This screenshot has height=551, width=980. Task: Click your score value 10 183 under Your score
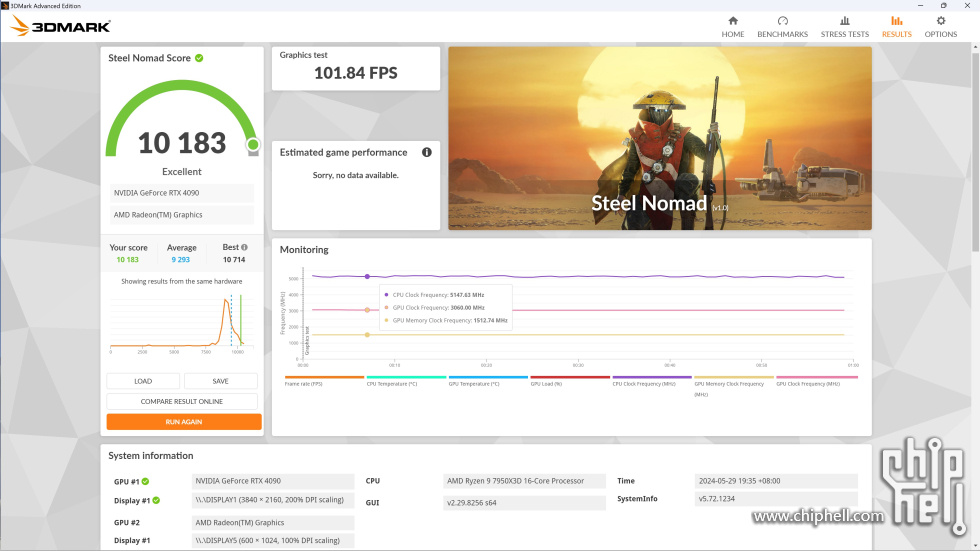[x=128, y=260]
